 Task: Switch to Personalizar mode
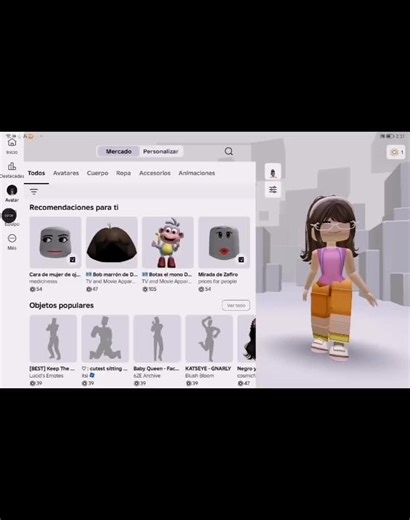(161, 151)
